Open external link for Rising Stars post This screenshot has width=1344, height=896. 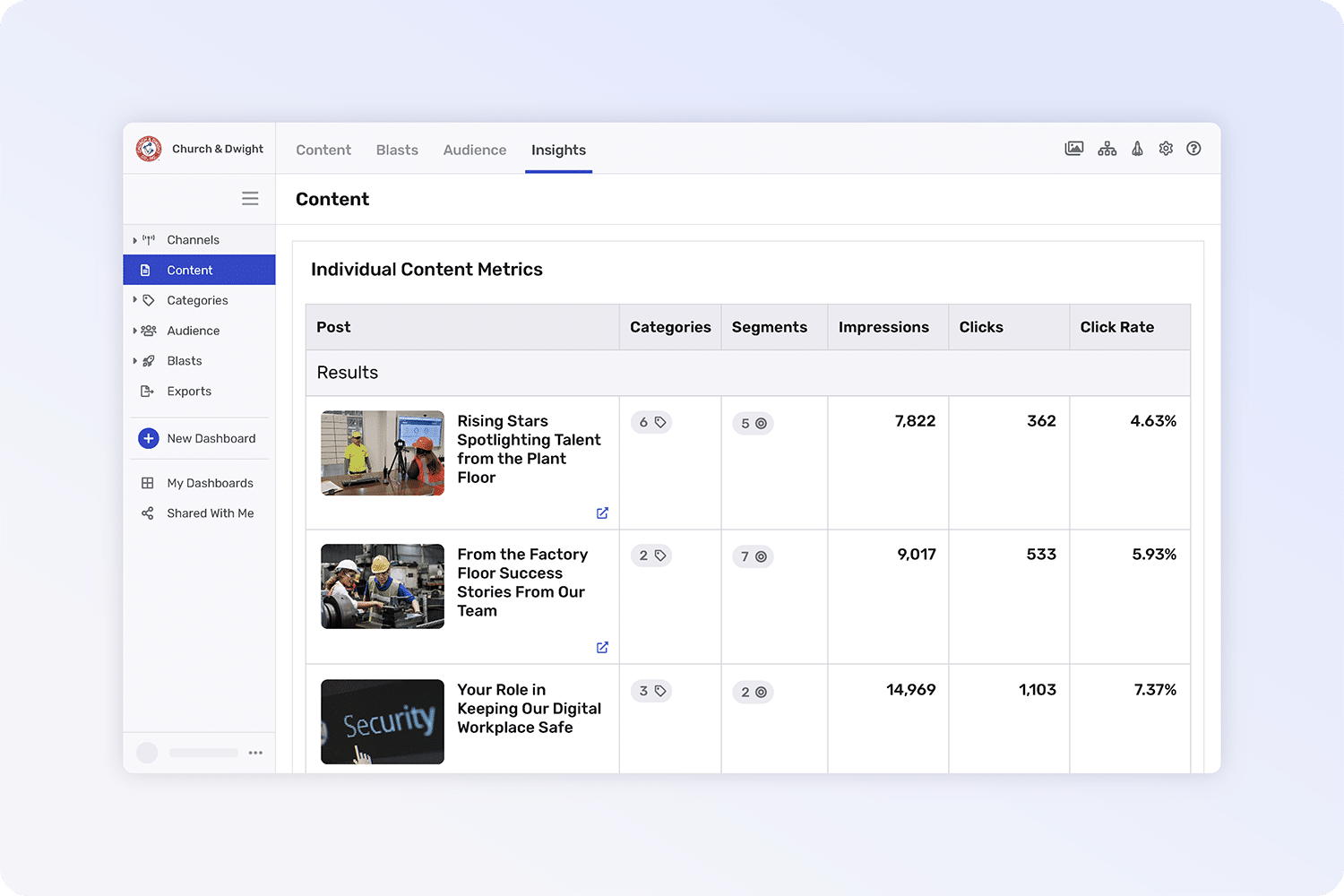tap(602, 513)
